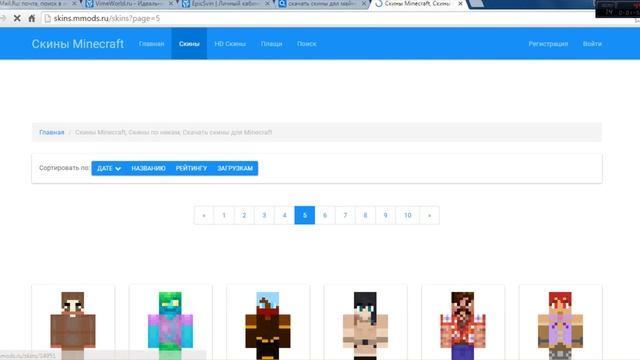Go to pagination page 8
This screenshot has width=640, height=360.
coord(365,216)
